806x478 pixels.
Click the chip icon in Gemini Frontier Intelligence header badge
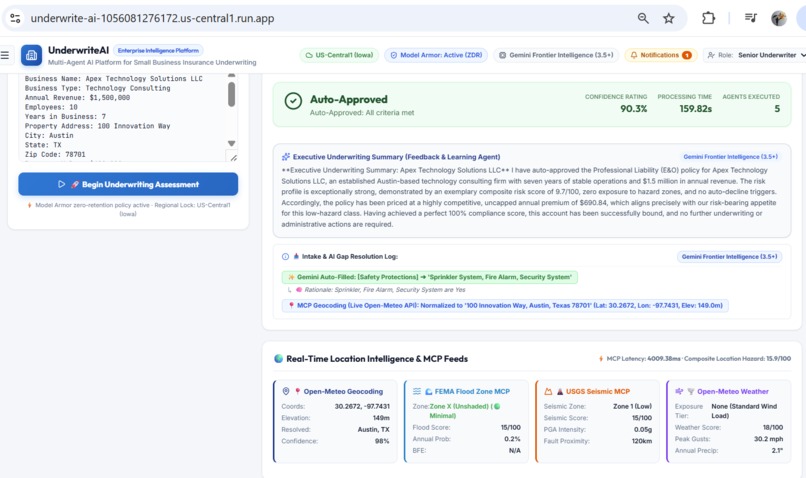(x=503, y=55)
